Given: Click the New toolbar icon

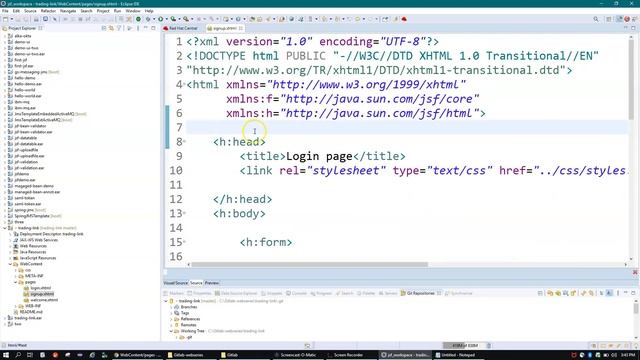Looking at the screenshot, I should [x=5, y=19].
